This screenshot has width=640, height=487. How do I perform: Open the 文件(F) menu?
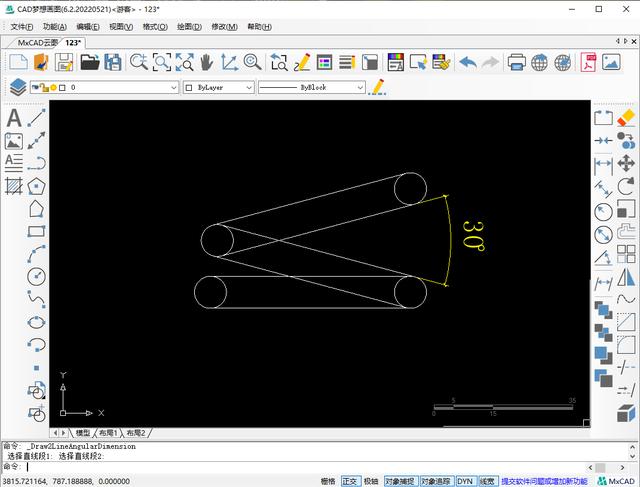pos(22,27)
